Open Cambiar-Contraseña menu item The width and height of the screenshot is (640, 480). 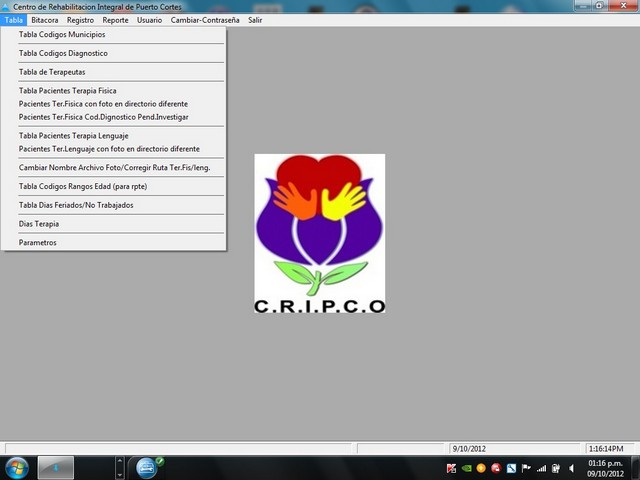point(205,20)
